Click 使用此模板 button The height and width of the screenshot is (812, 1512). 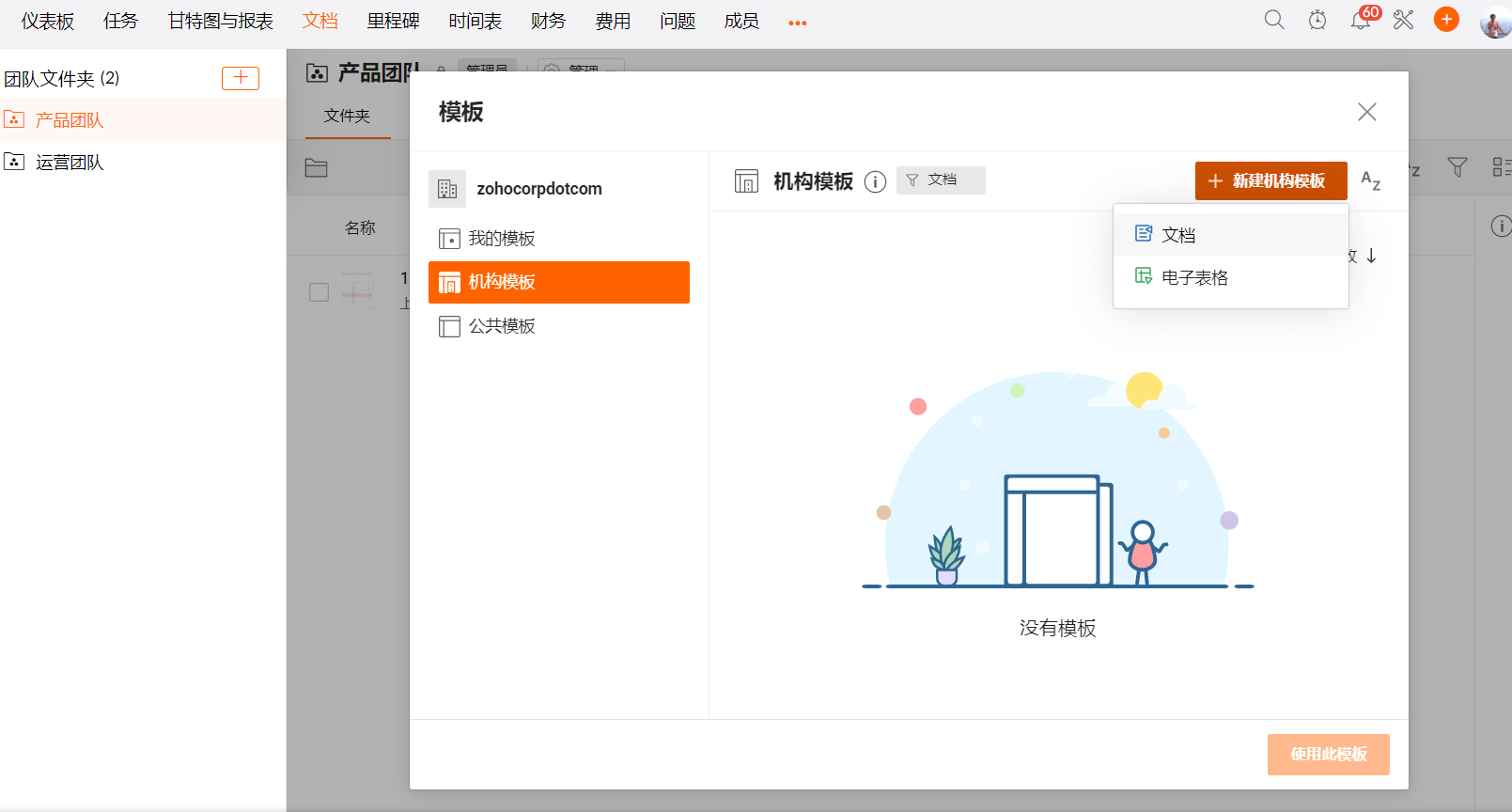[x=1328, y=755]
